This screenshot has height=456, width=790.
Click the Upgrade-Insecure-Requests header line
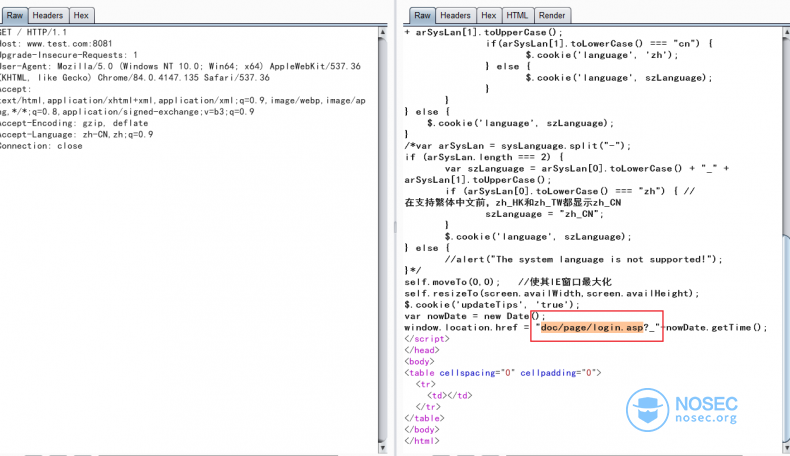[x=69, y=55]
